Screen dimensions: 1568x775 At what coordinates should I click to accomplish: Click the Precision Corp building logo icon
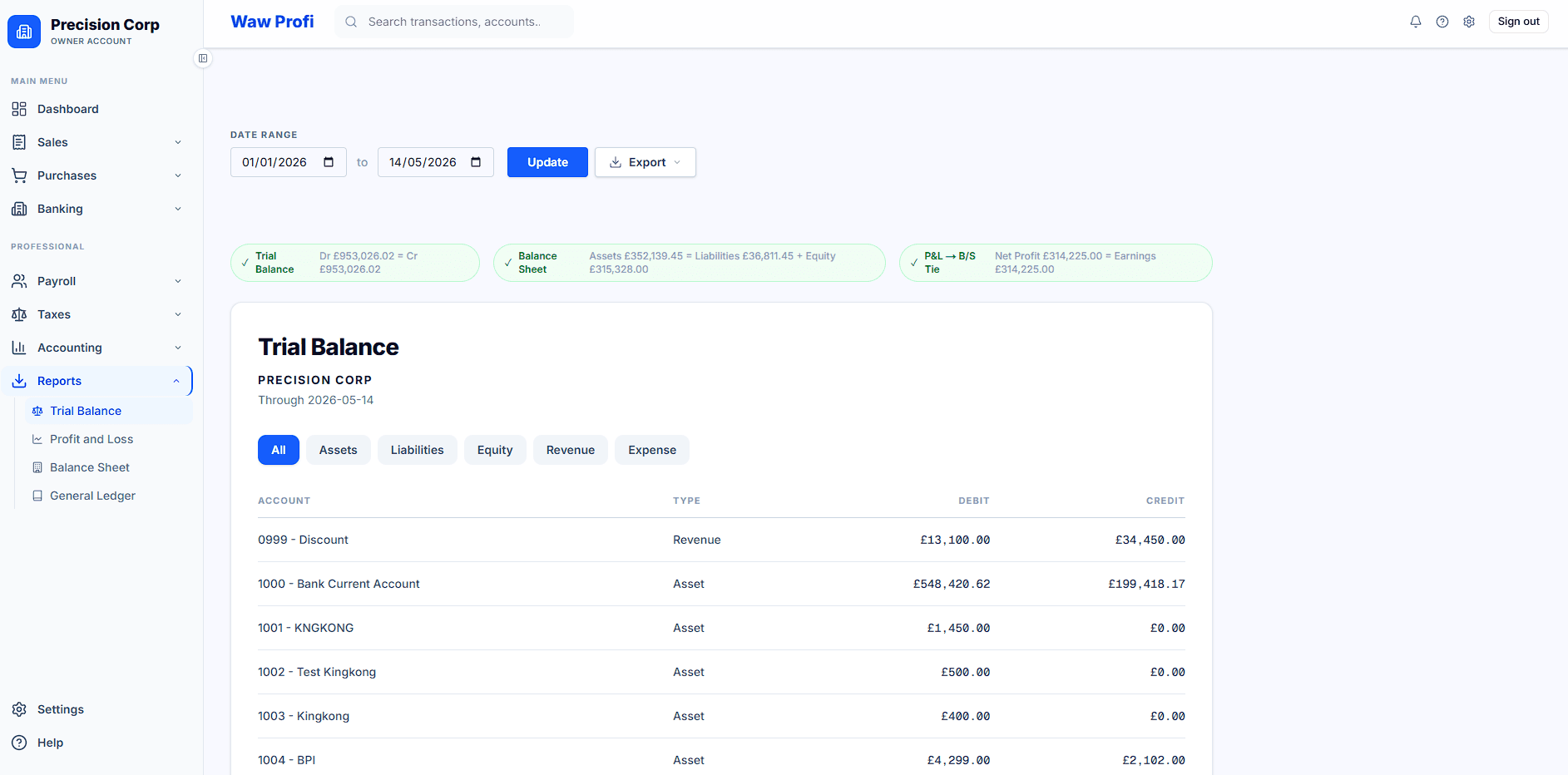point(24,32)
